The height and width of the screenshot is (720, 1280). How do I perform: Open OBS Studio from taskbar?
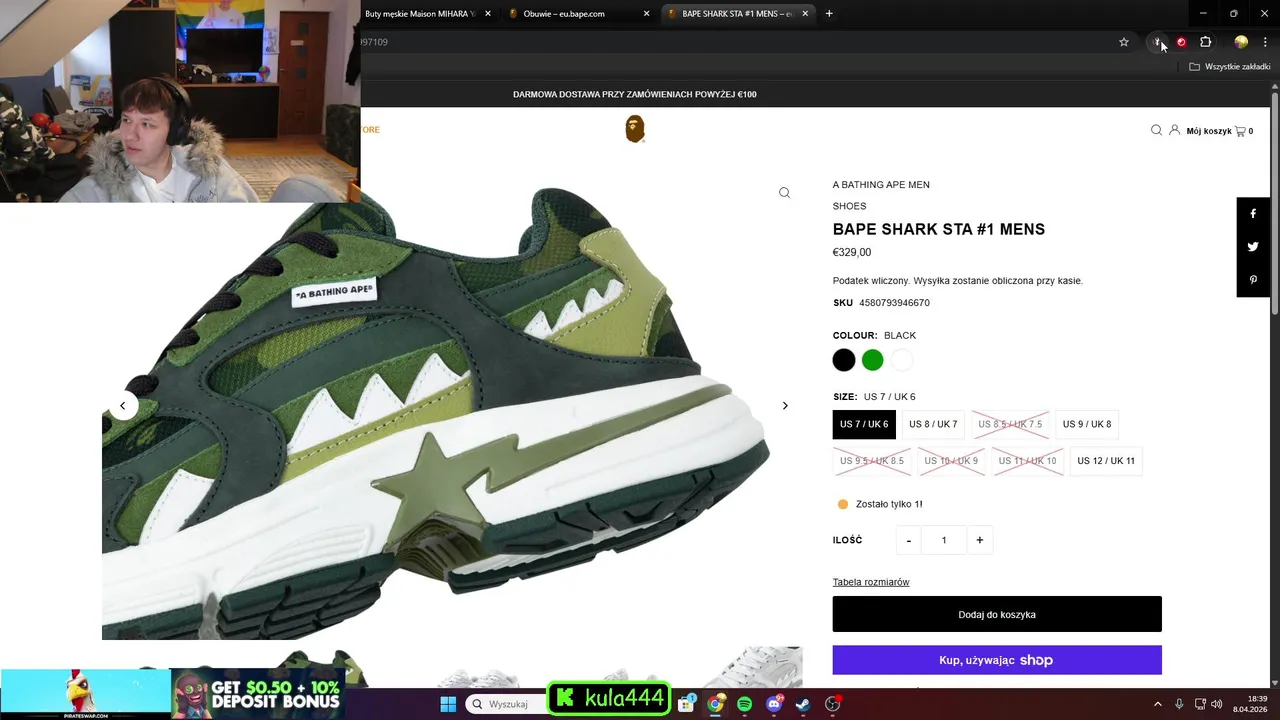[x=833, y=704]
